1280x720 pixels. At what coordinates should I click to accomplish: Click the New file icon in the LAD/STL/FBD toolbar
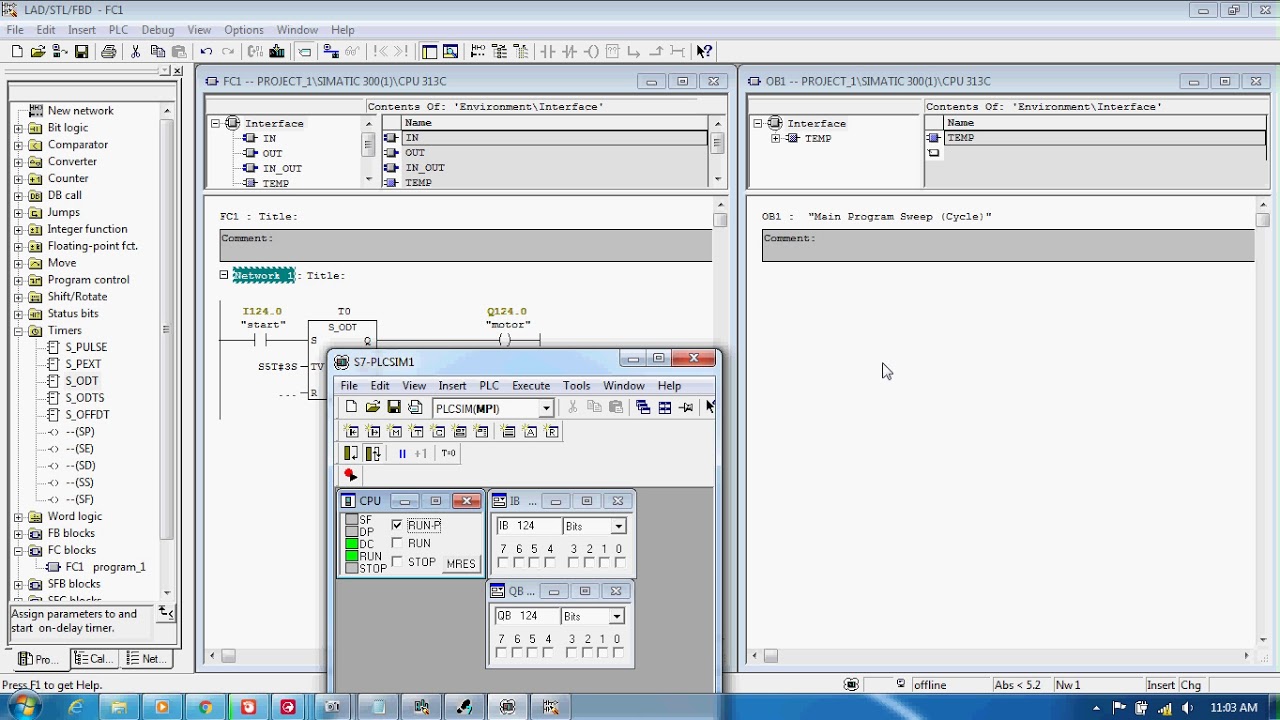click(x=17, y=52)
